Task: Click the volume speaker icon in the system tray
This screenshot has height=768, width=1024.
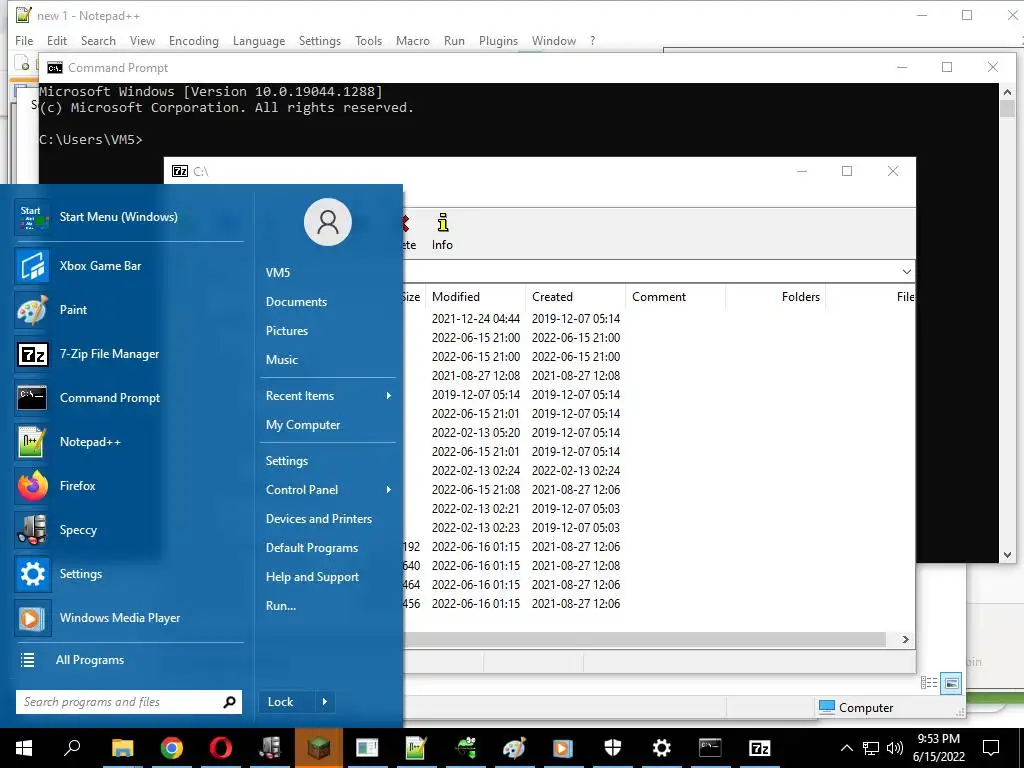Action: tap(895, 748)
